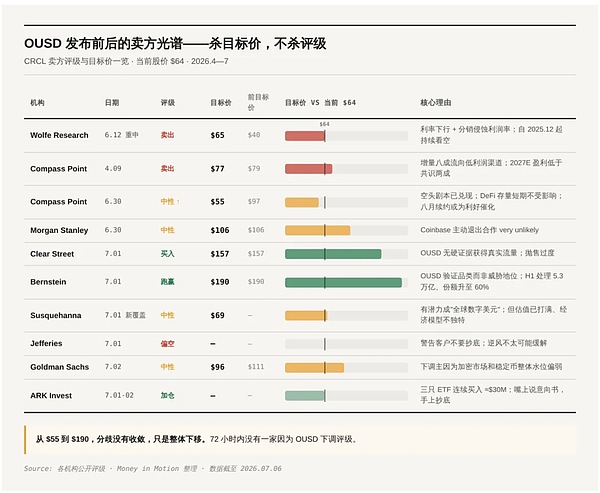Screen dimensions: 600x493
Task: Click Susquehanna $69 target price
Action: 217,315
